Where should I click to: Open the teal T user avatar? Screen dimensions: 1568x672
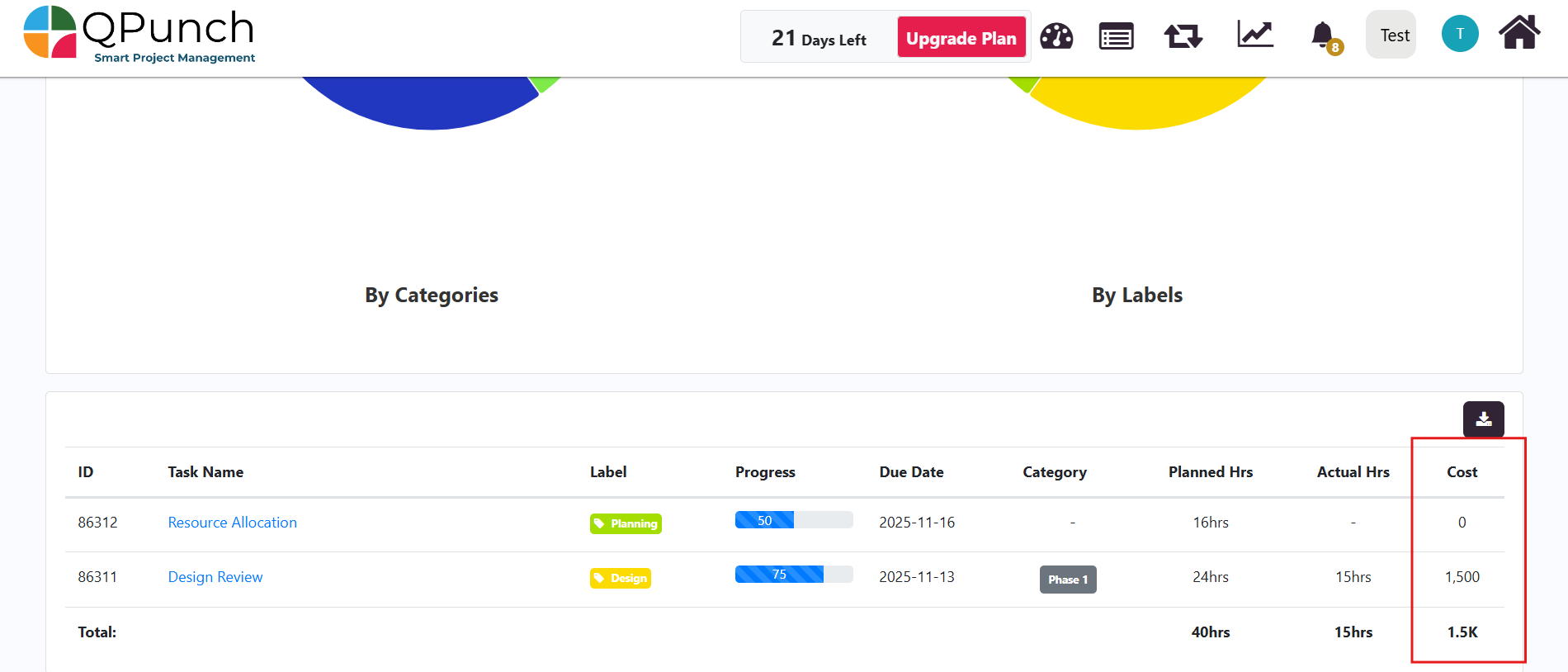(1459, 34)
